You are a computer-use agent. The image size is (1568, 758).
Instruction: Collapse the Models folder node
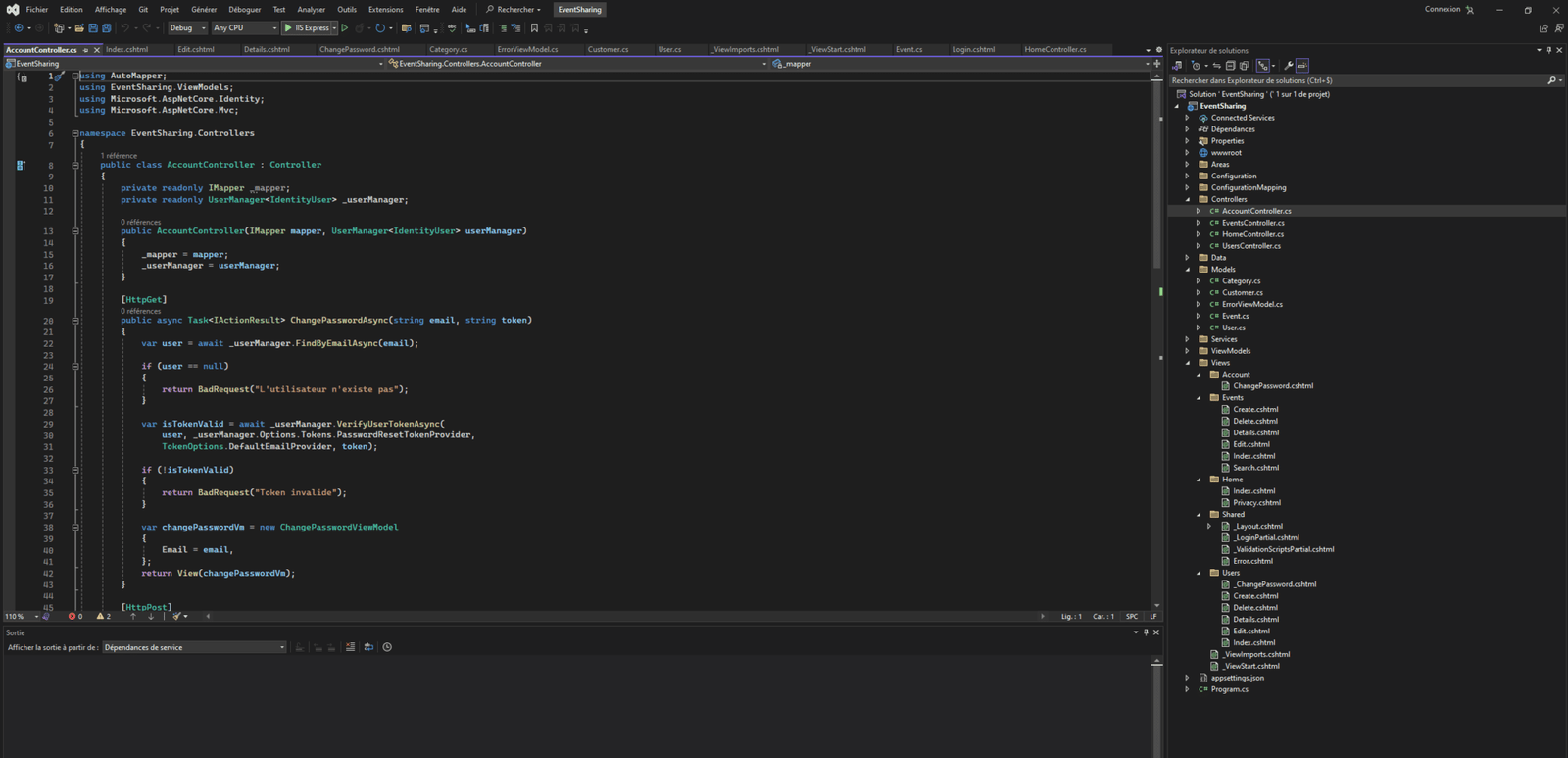point(1188,270)
